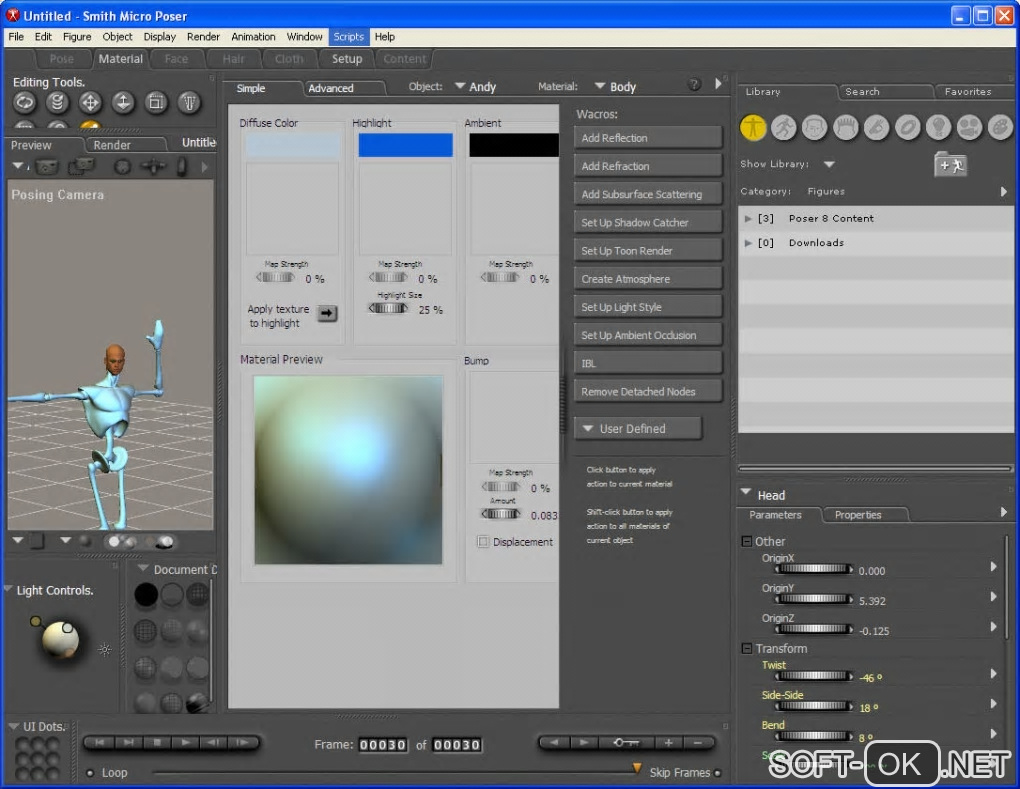Select the Taper editing tool

coord(189,102)
